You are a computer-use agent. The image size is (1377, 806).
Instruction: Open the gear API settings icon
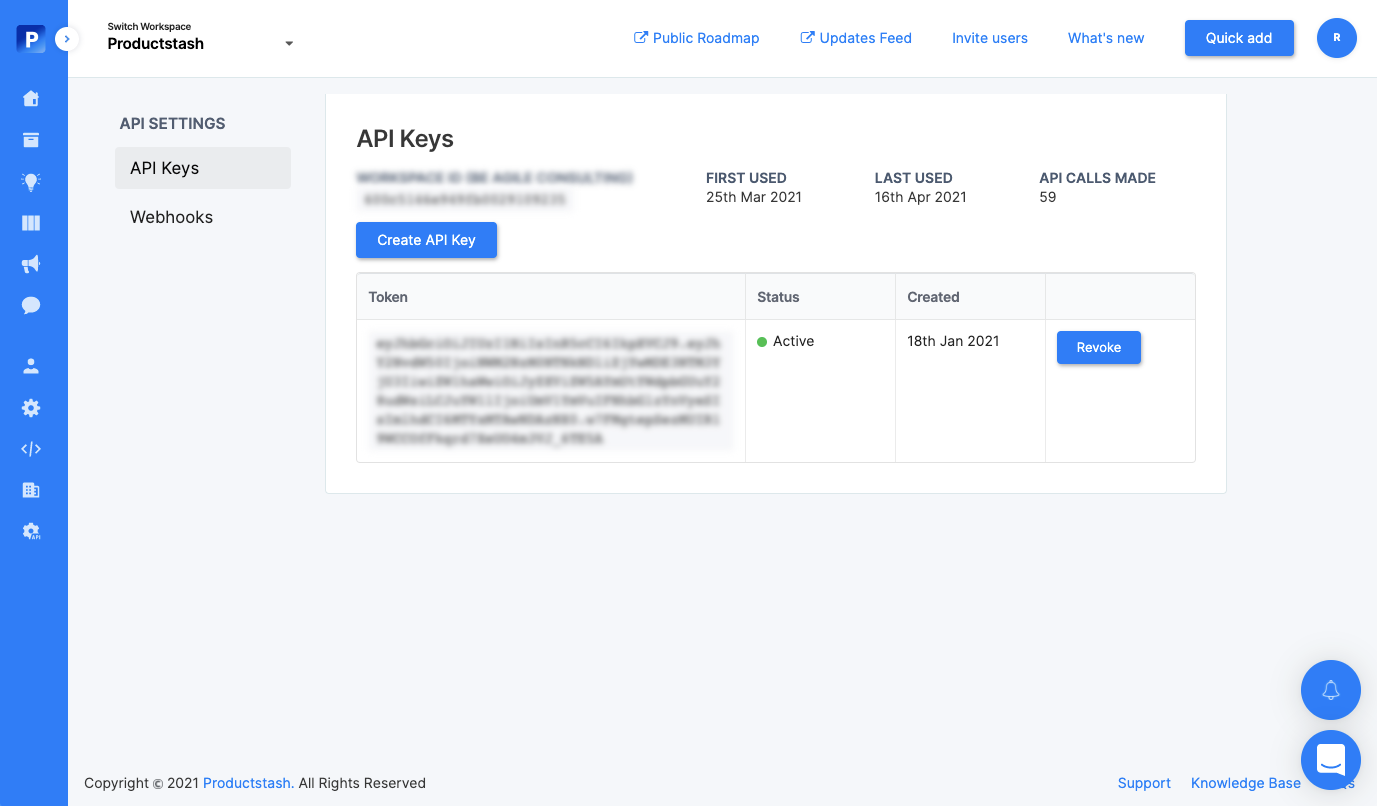(31, 531)
